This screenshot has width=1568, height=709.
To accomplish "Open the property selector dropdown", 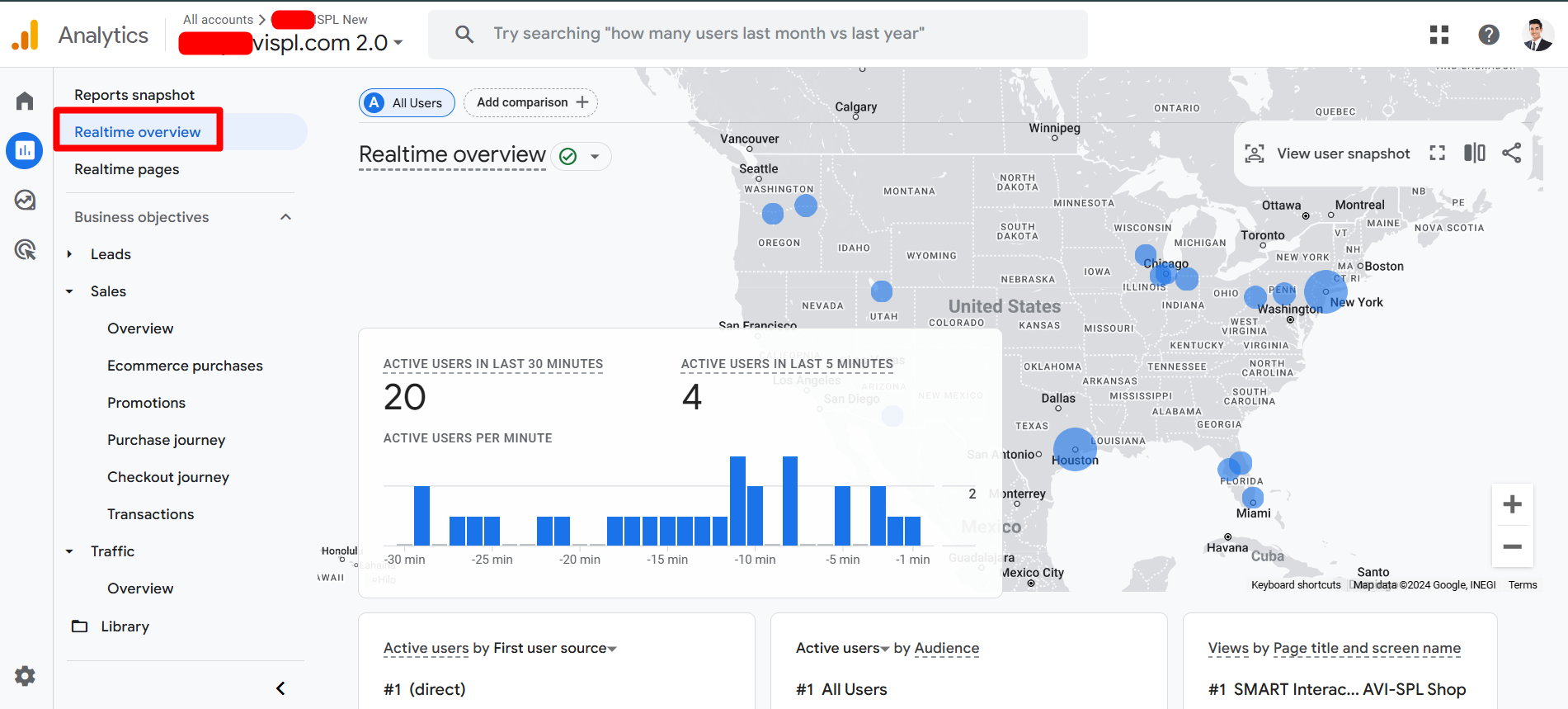I will point(398,43).
